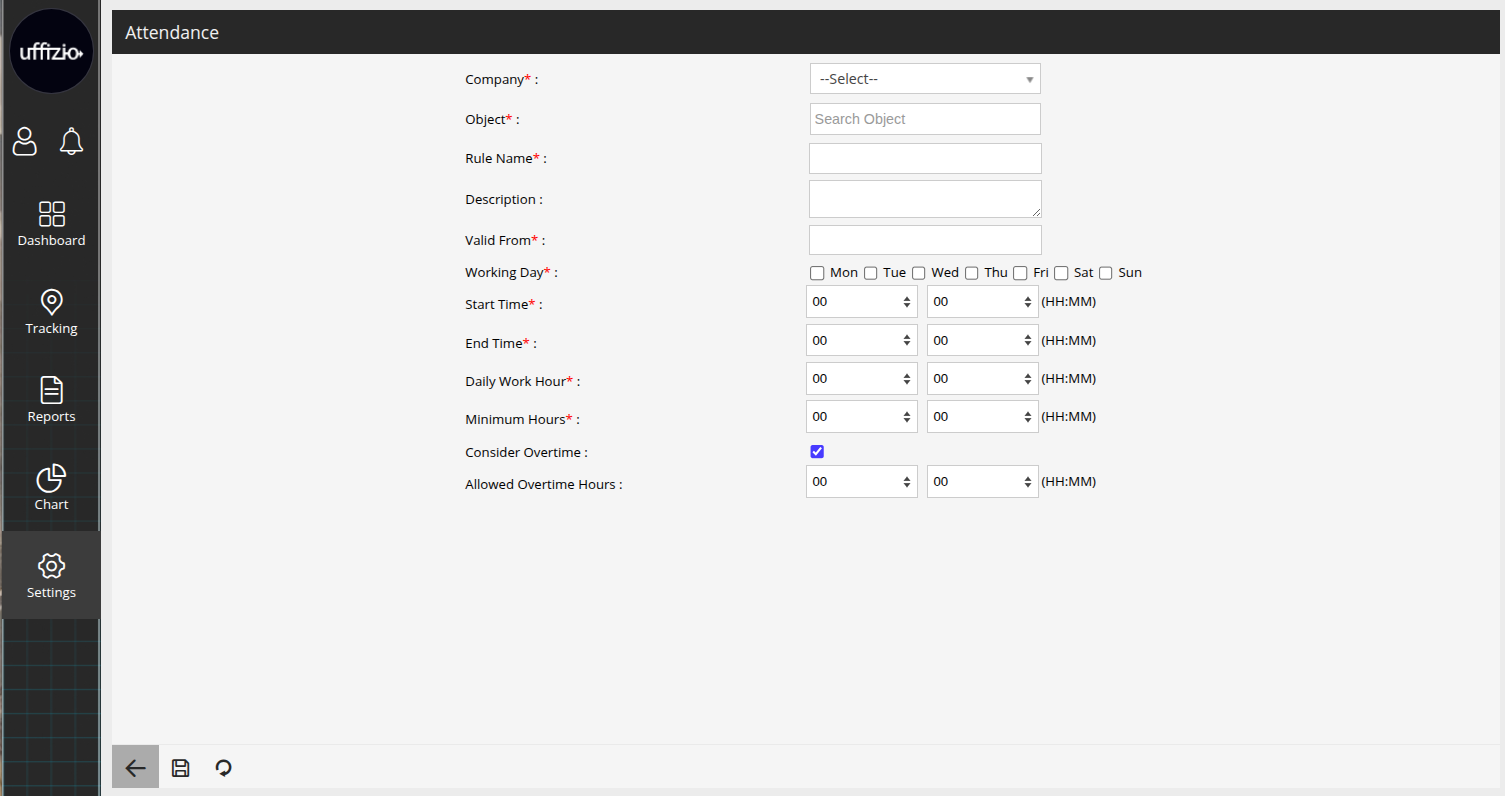This screenshot has width=1505, height=796.
Task: Open the user profile icon
Action: [24, 142]
